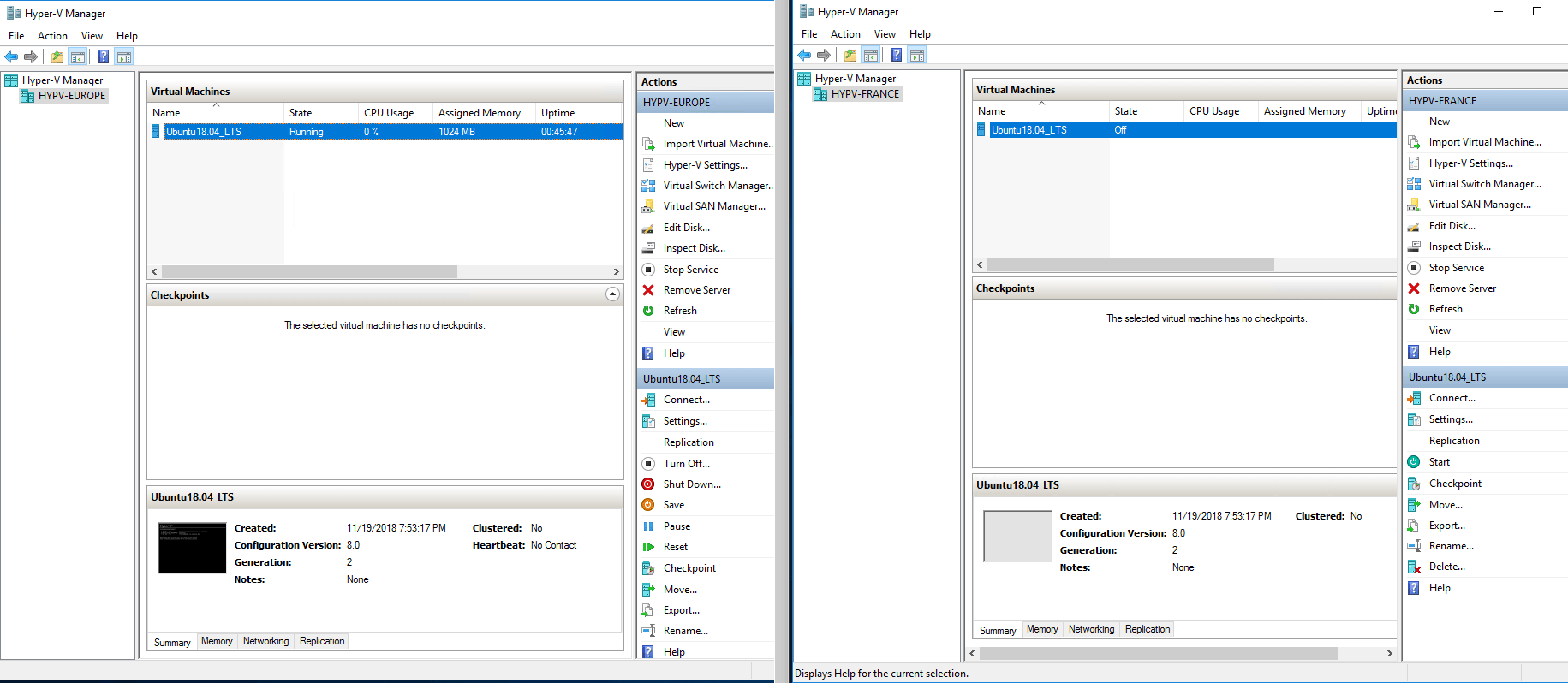Switch to Replication tab in HYPV-FRANCE window
The height and width of the screenshot is (683, 1568).
point(1147,629)
